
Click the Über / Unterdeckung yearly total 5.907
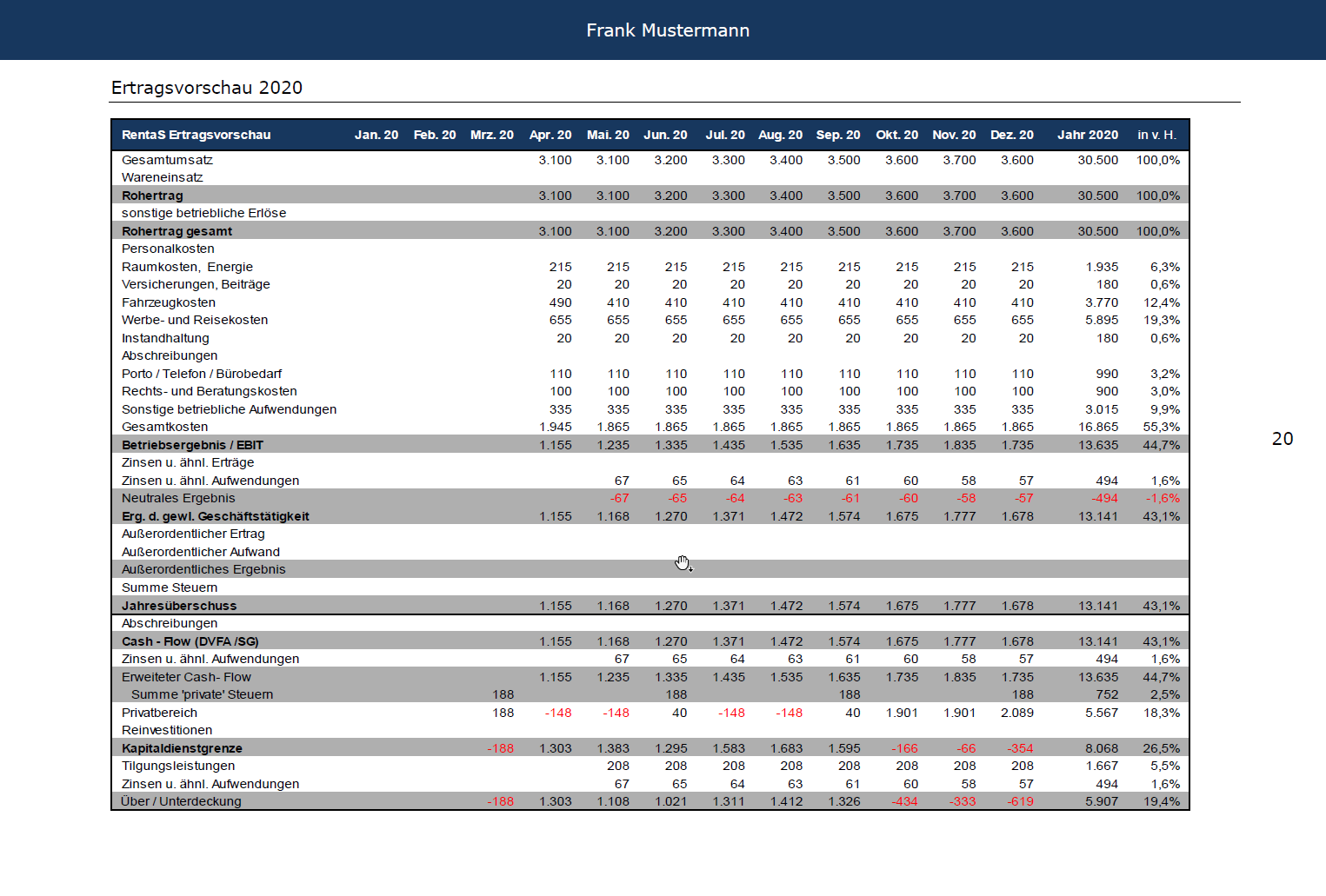pyautogui.click(x=1102, y=801)
